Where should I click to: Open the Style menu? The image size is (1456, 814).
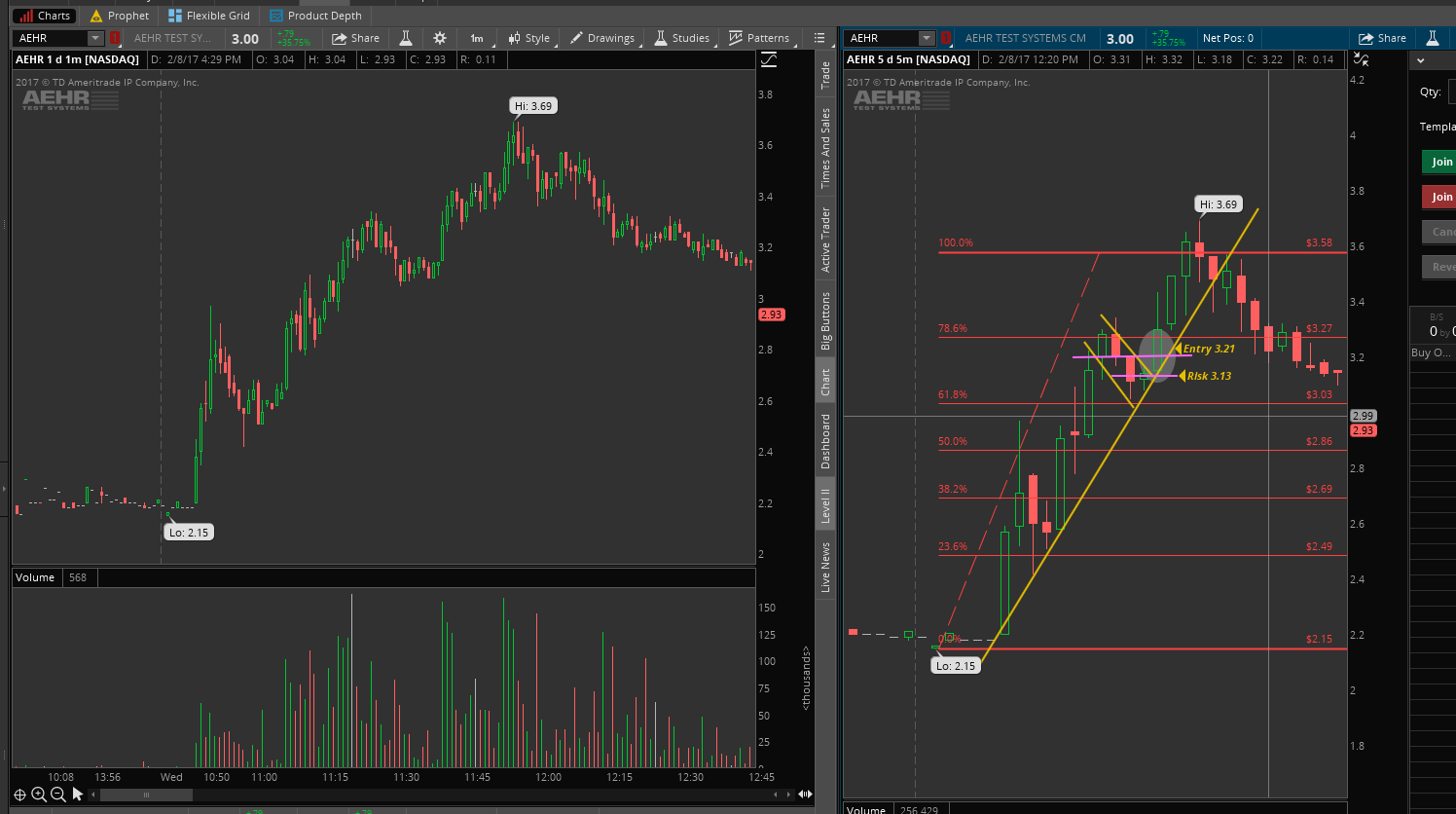coord(529,38)
